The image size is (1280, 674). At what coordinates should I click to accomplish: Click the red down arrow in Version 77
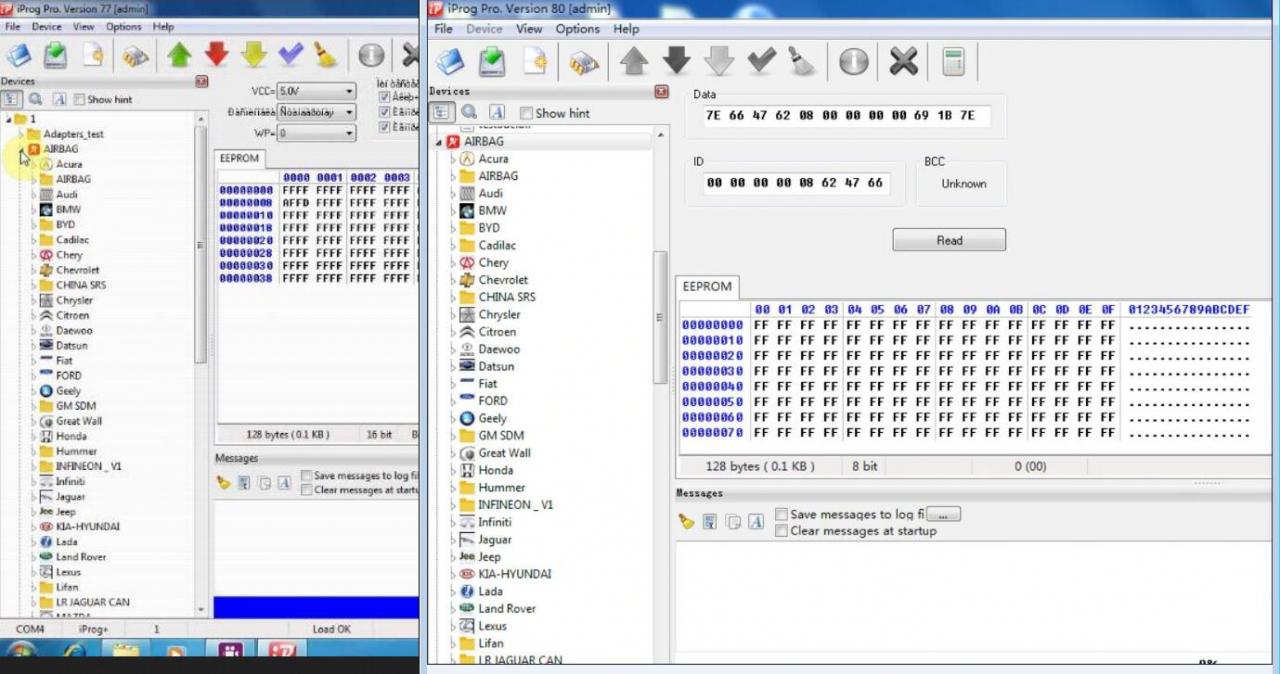(x=217, y=55)
